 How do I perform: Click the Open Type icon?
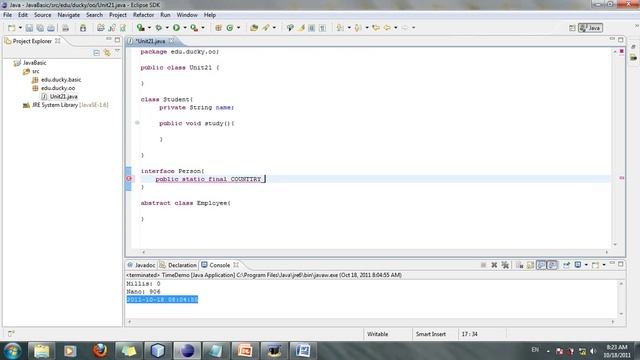click(254, 28)
